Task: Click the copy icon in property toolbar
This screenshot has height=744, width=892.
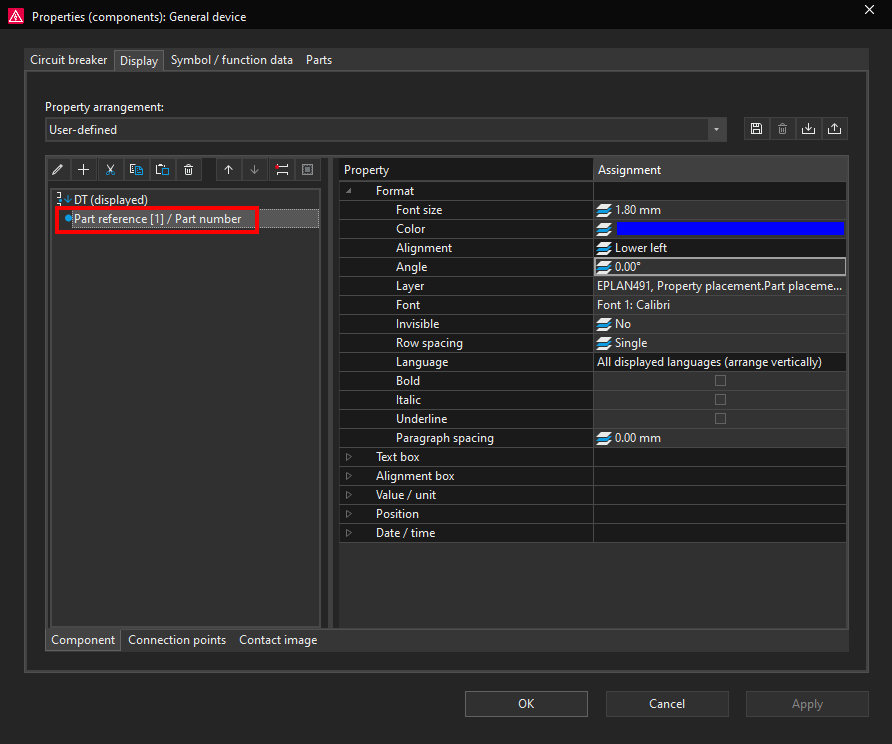Action: point(136,170)
